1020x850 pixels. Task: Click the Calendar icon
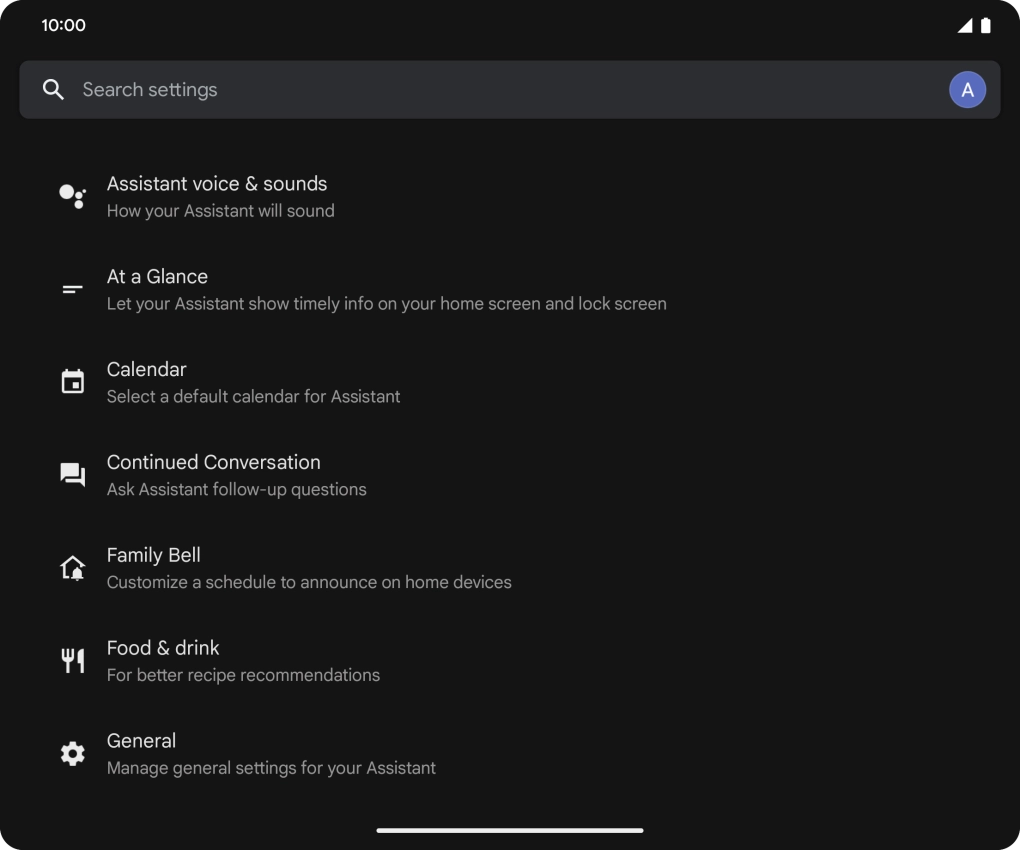[x=72, y=382]
